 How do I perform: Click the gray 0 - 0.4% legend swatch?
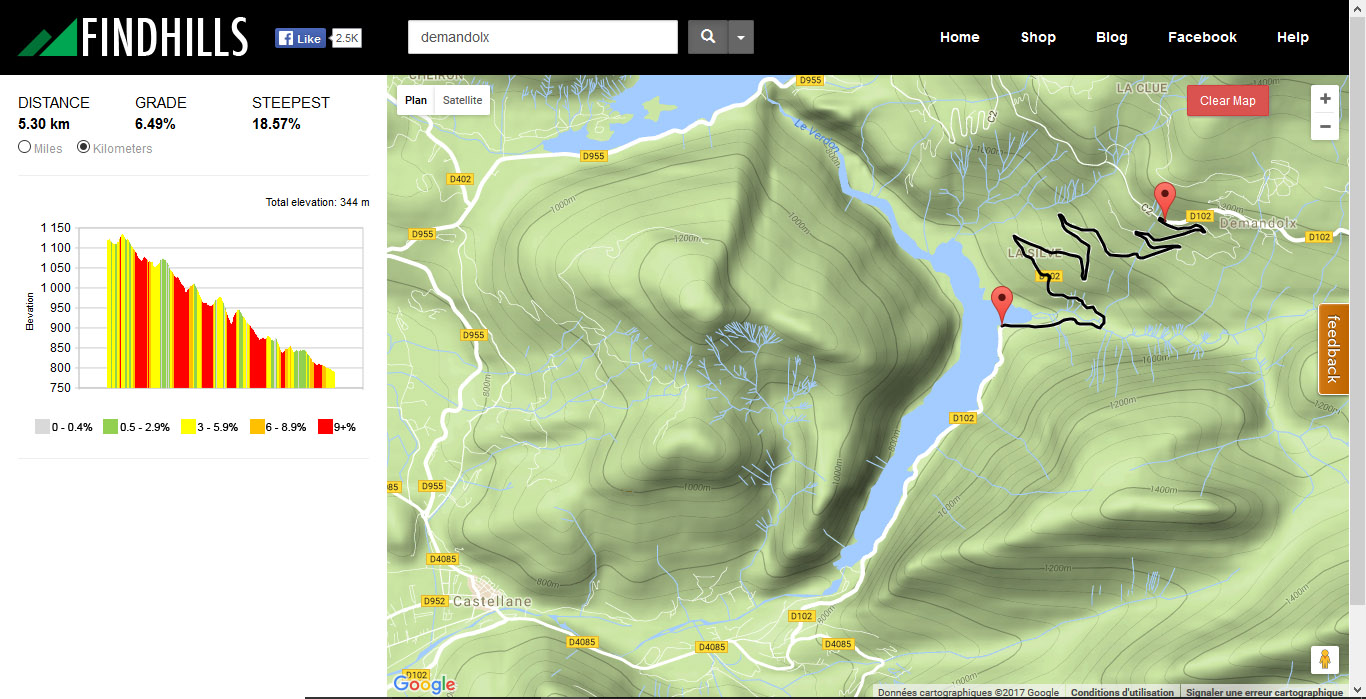click(41, 427)
